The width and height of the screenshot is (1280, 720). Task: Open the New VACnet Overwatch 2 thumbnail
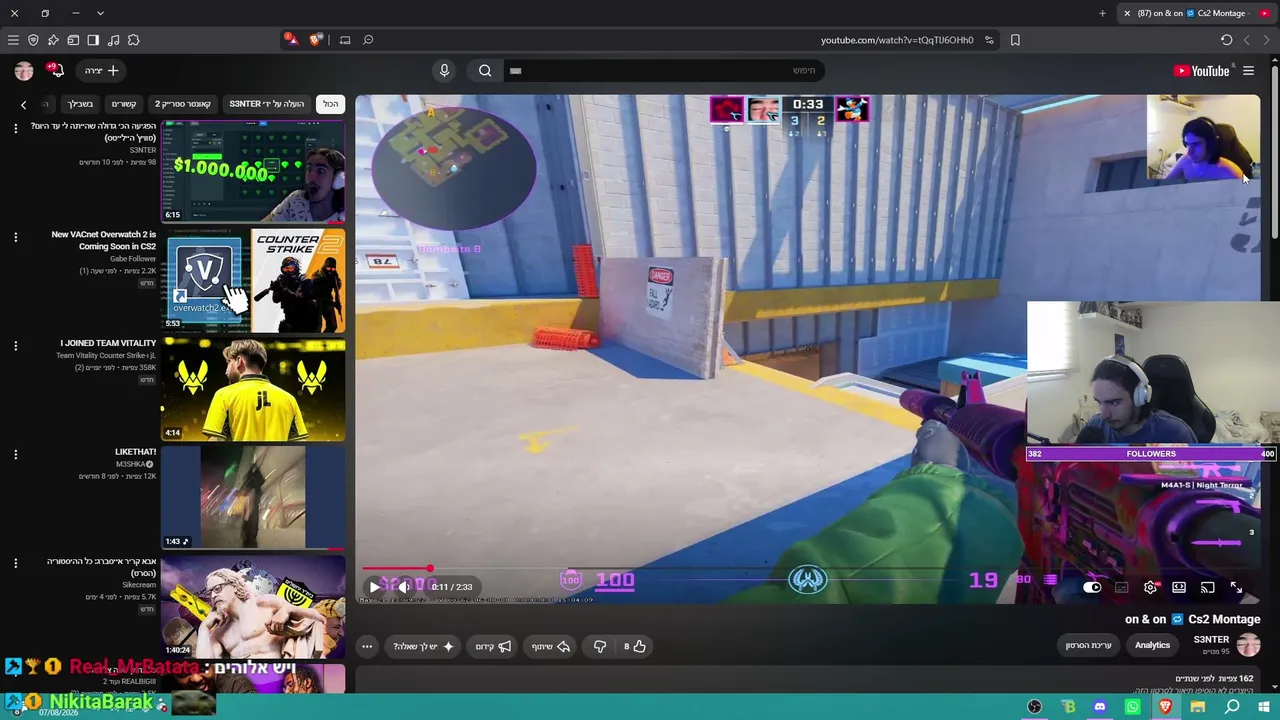(x=253, y=281)
